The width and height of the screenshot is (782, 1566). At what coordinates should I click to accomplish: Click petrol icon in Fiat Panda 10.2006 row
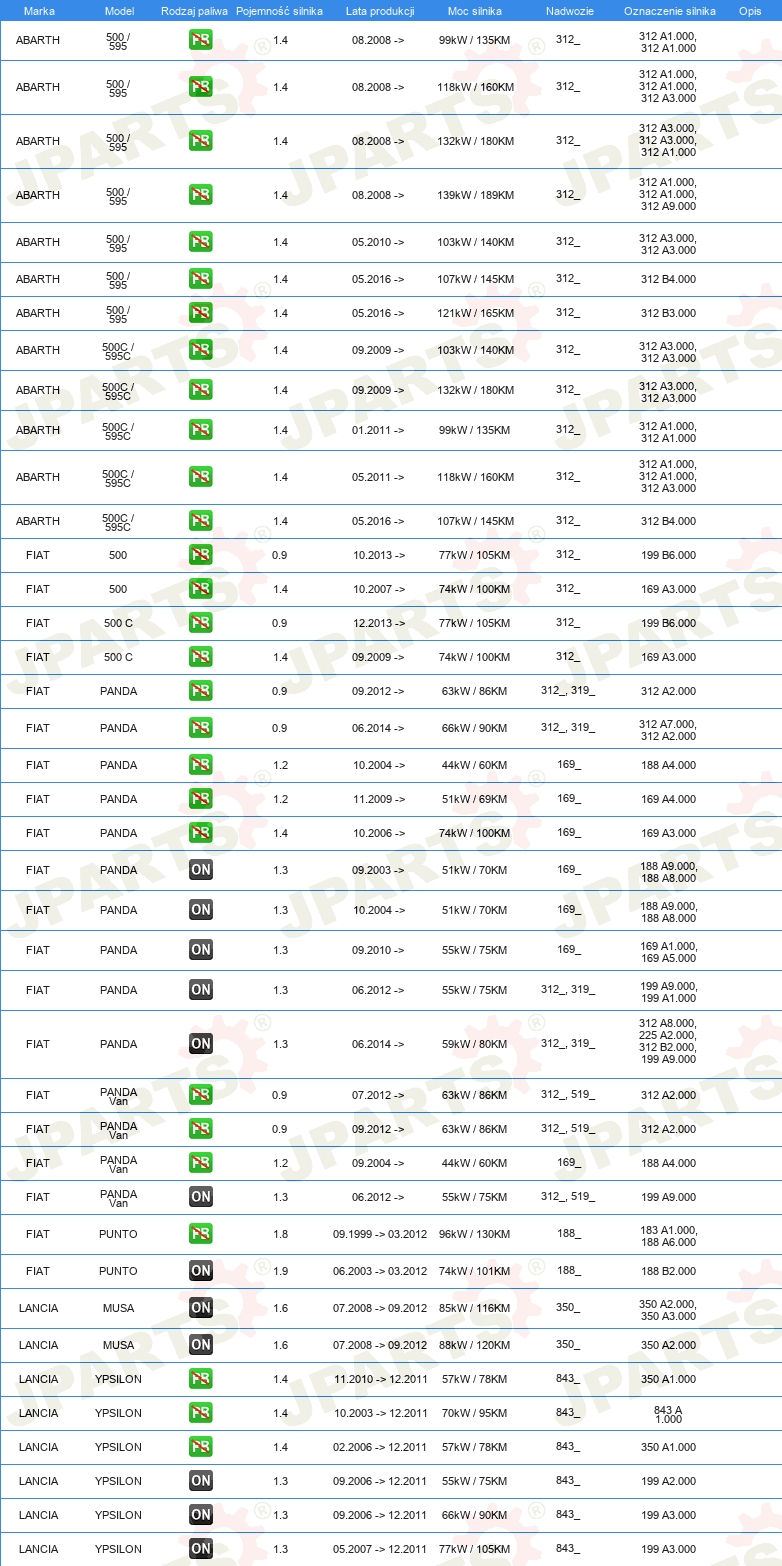click(201, 833)
